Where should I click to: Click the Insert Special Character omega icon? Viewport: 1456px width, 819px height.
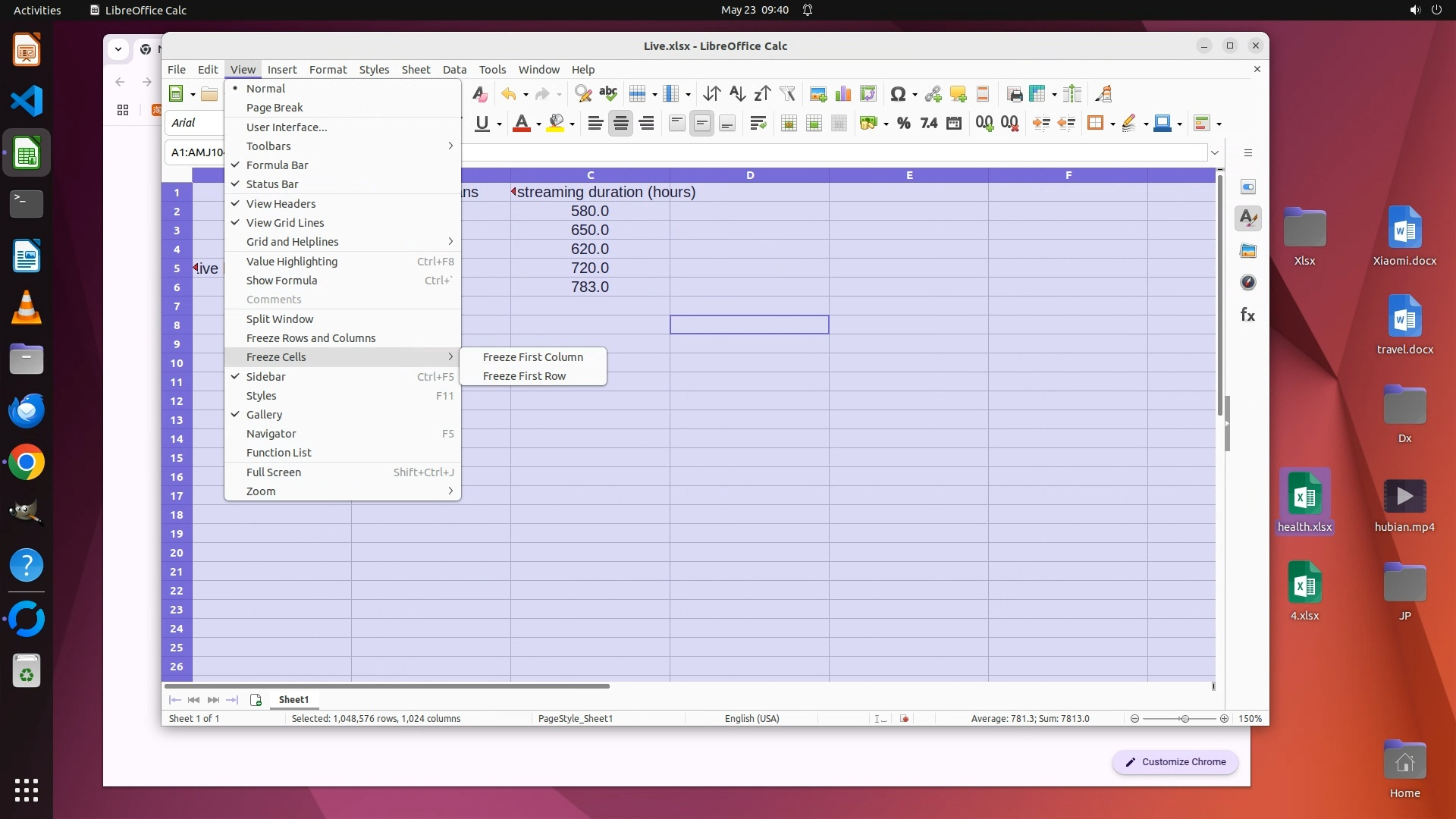[898, 94]
